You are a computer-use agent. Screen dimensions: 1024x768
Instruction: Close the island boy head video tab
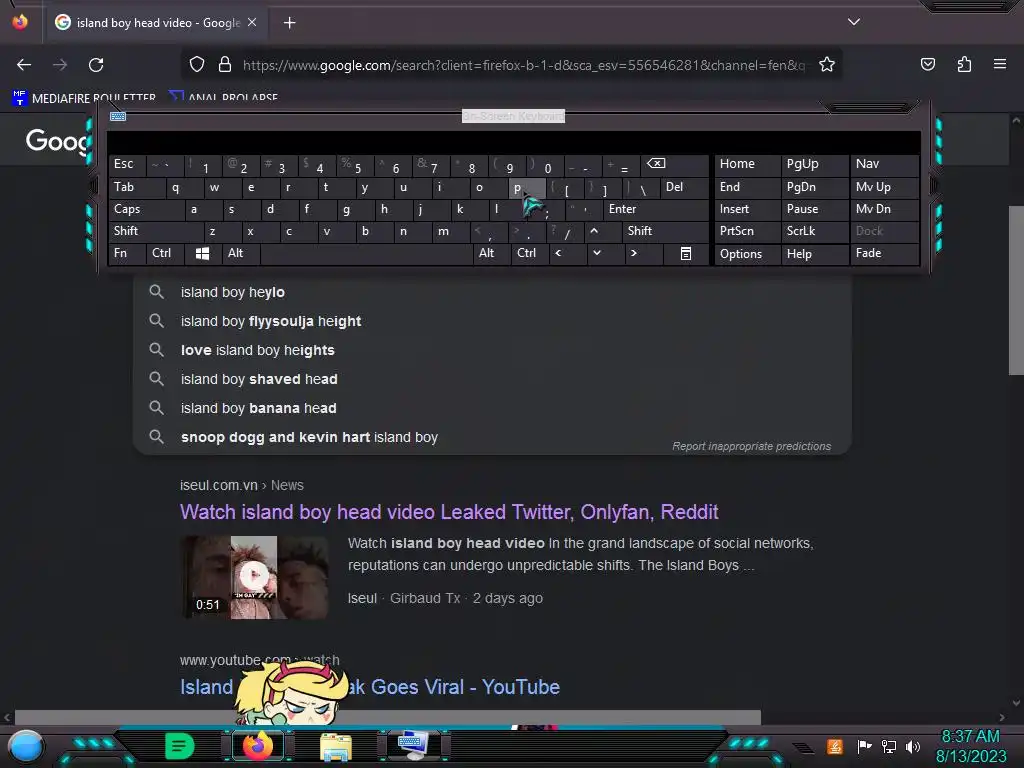coord(252,22)
